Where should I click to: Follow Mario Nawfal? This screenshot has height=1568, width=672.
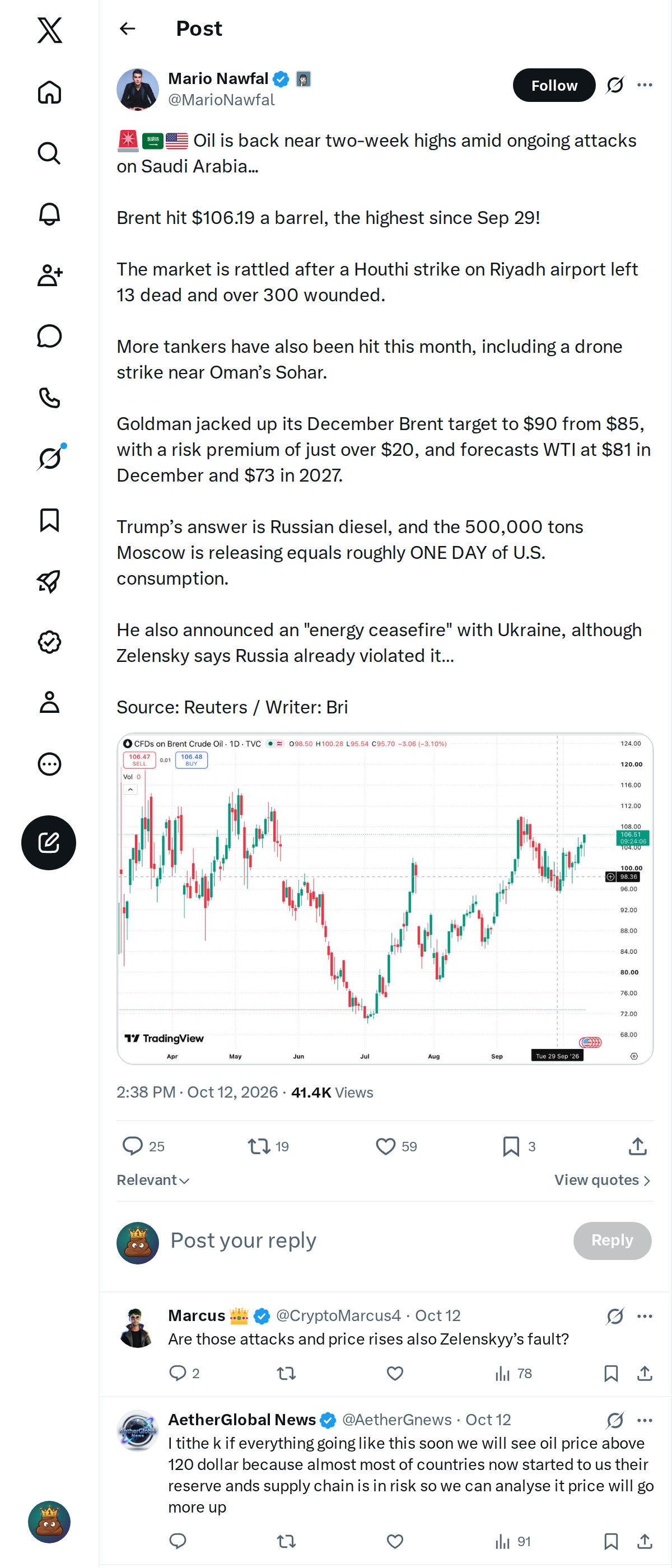tap(554, 85)
